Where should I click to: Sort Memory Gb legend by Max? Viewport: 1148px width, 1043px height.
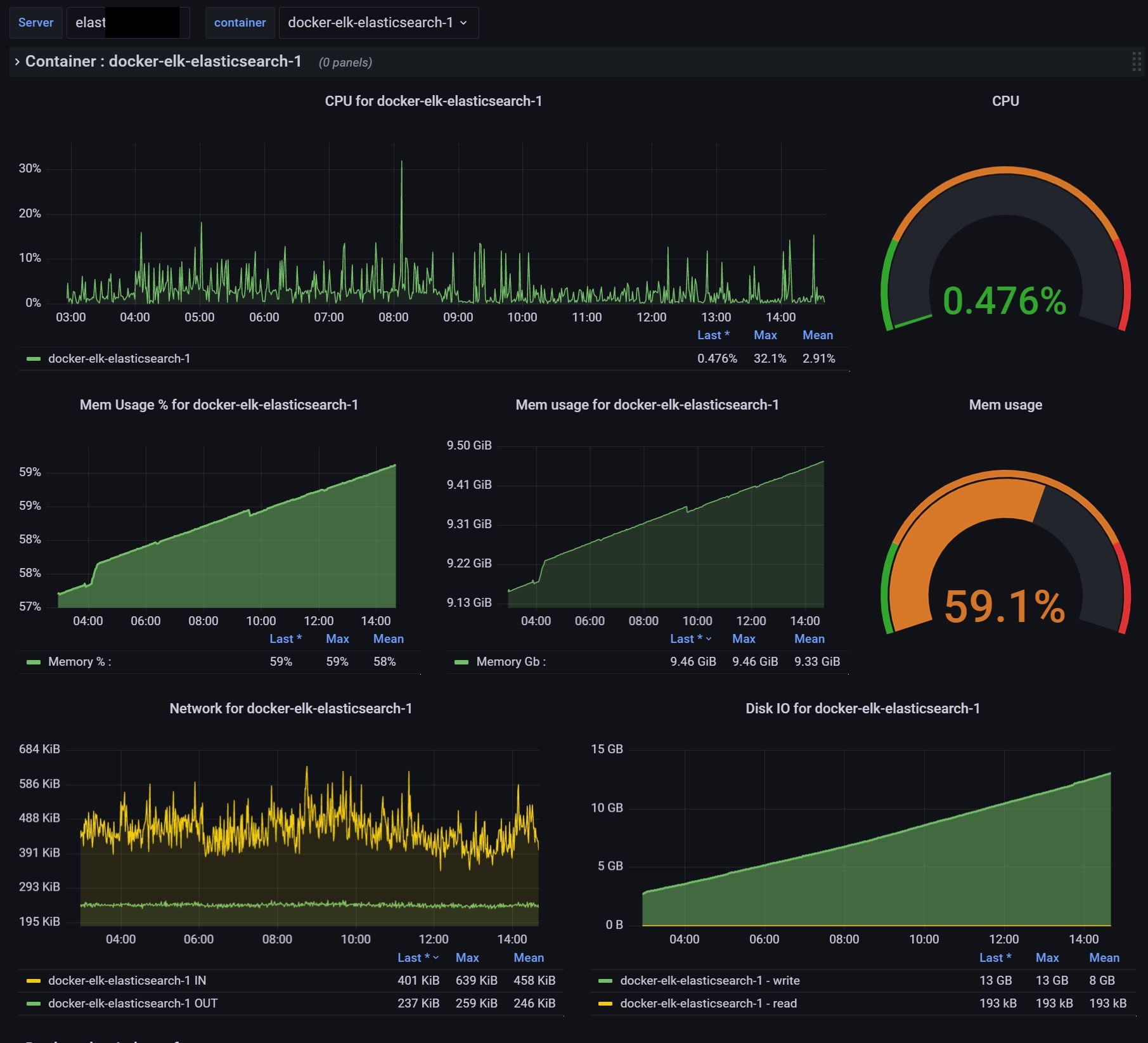pyautogui.click(x=744, y=639)
